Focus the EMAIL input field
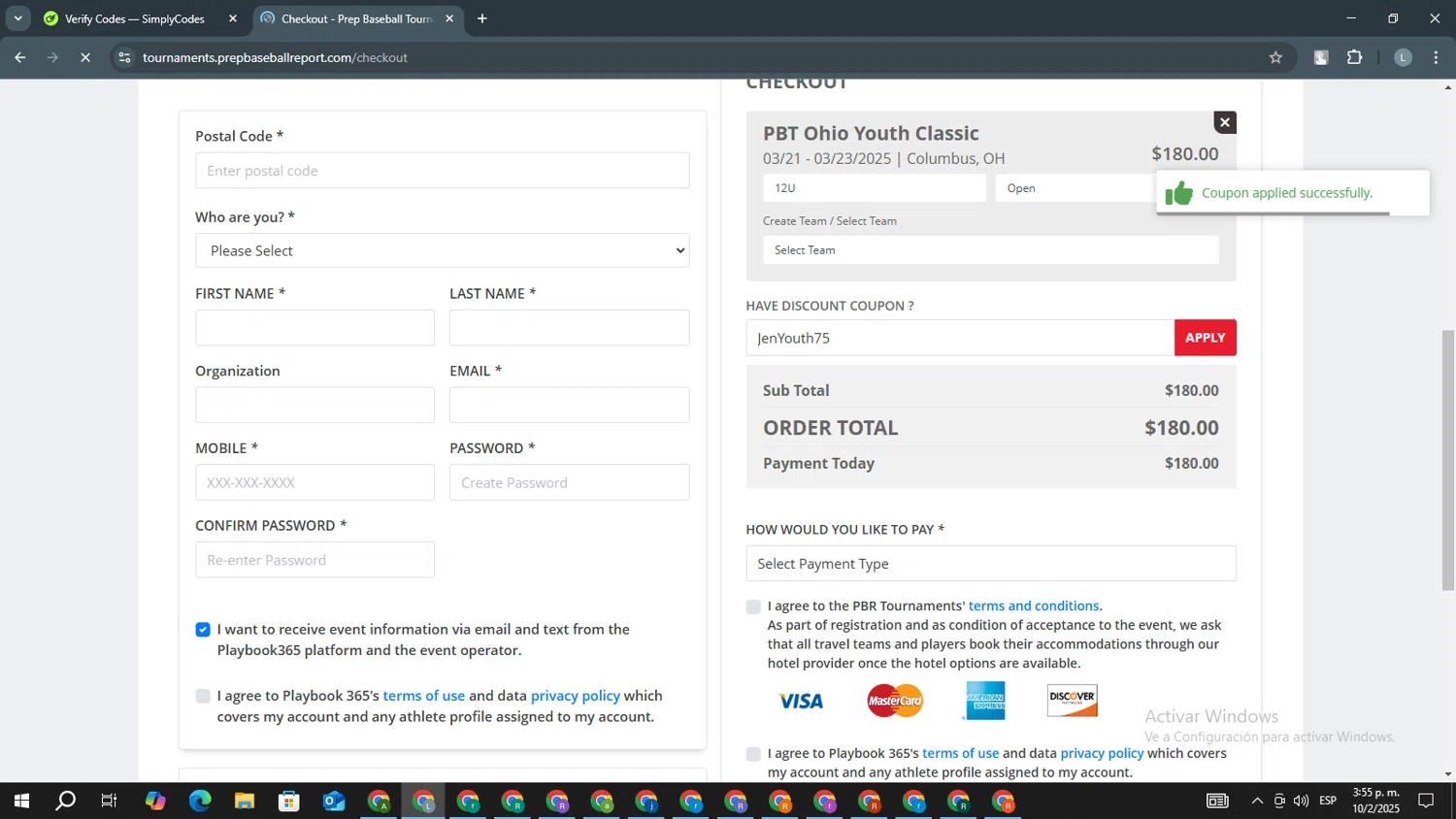This screenshot has height=819, width=1456. (570, 405)
